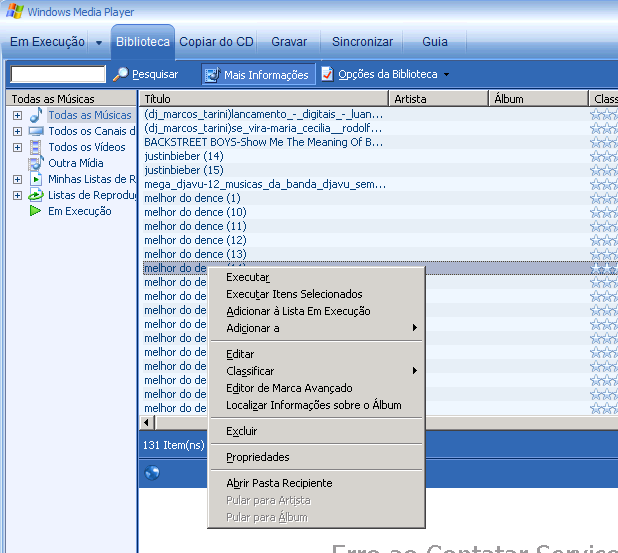The image size is (618, 553).
Task: Click the Listas de Reprodução automática icon
Action: pyautogui.click(x=36, y=195)
